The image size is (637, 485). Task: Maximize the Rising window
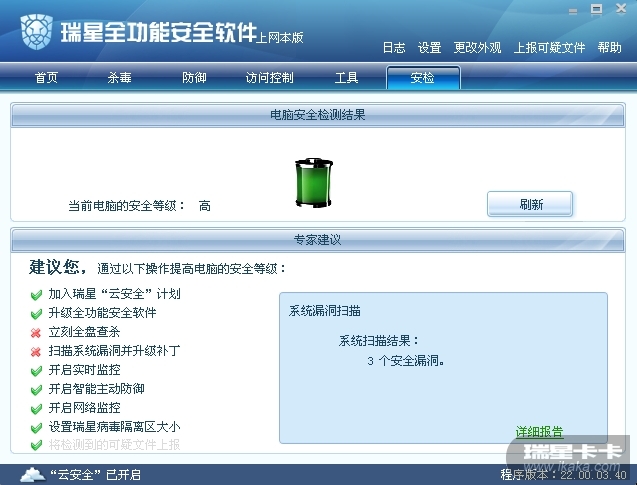(x=596, y=9)
